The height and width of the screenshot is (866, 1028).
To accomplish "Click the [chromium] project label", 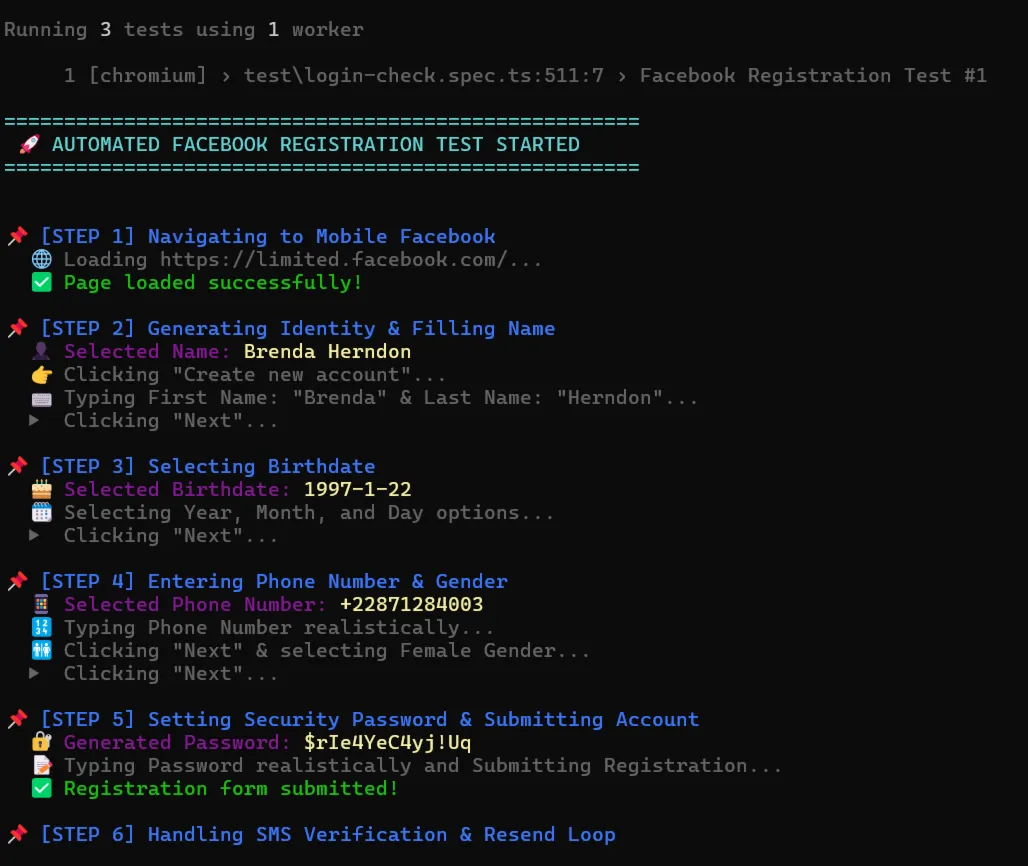I will point(148,75).
